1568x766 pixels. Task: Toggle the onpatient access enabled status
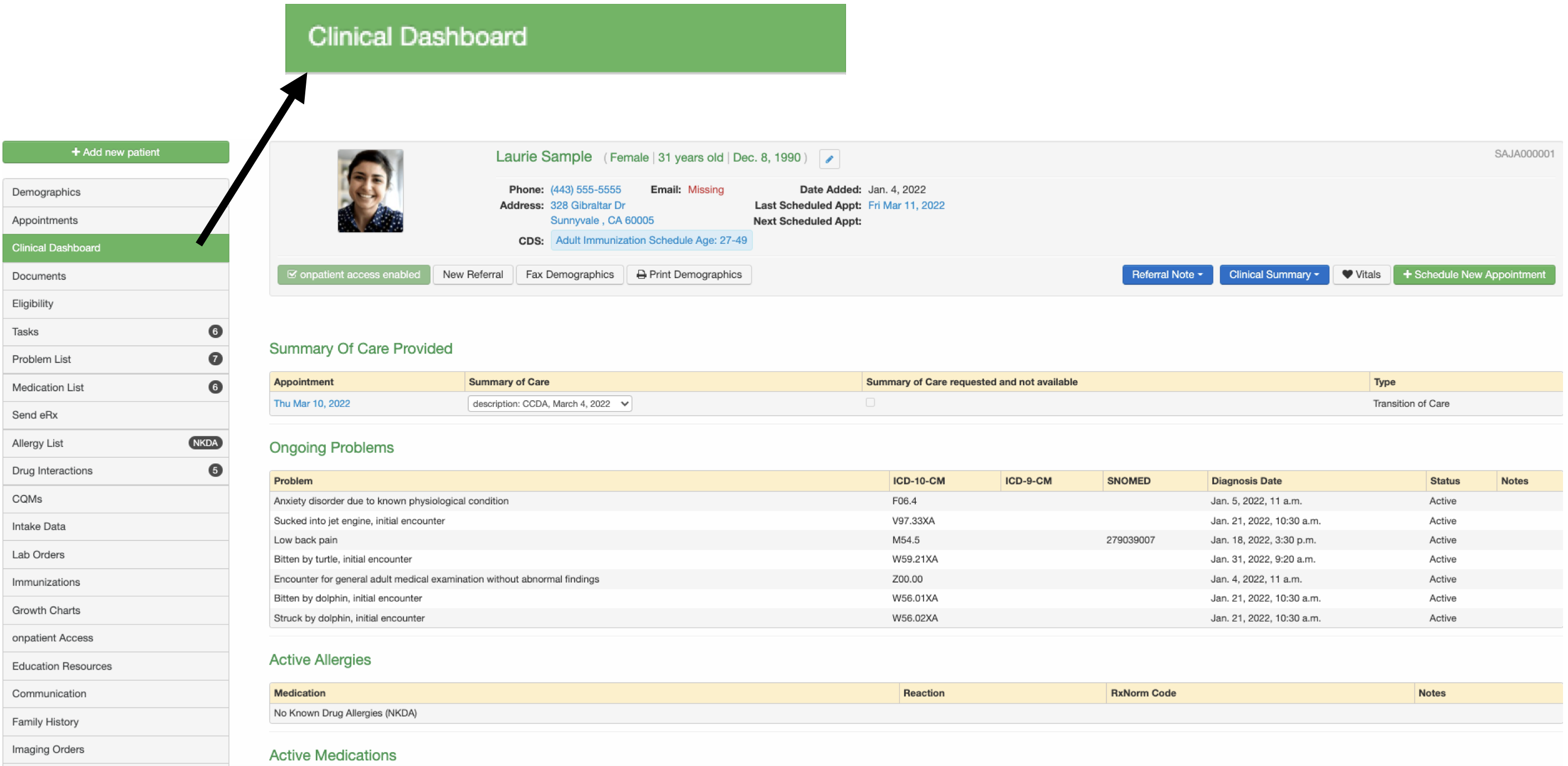[x=351, y=274]
